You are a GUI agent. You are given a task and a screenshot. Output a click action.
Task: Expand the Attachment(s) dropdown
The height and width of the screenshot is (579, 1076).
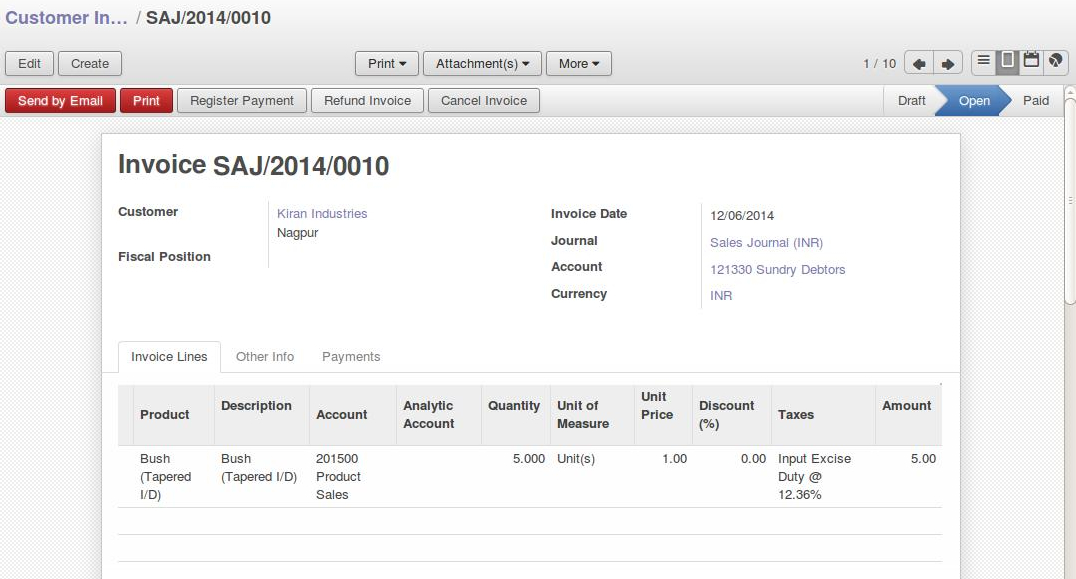482,63
